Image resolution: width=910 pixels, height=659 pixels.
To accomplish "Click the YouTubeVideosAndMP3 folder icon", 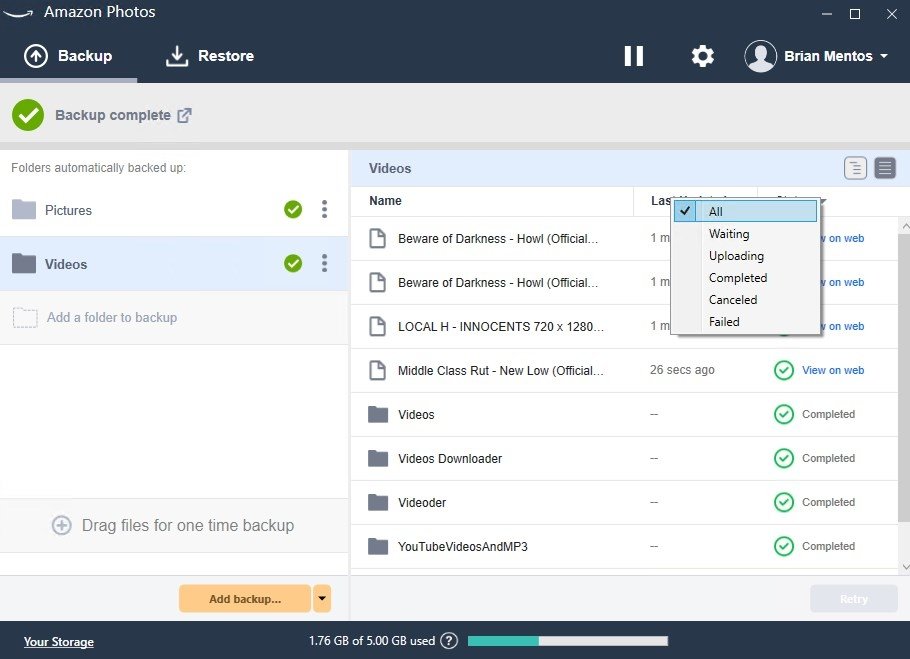I will [378, 546].
